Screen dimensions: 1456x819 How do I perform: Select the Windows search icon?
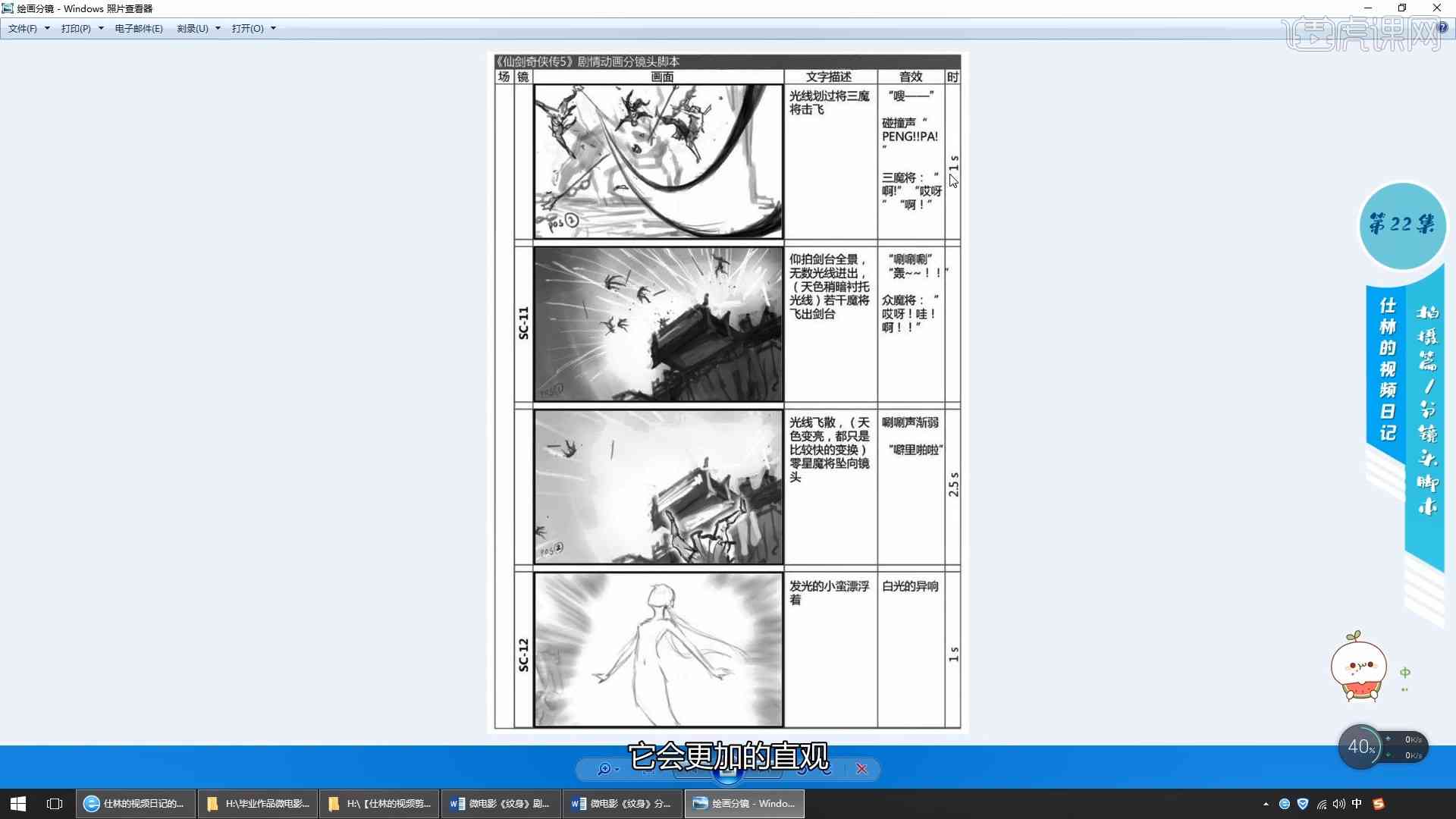click(604, 768)
